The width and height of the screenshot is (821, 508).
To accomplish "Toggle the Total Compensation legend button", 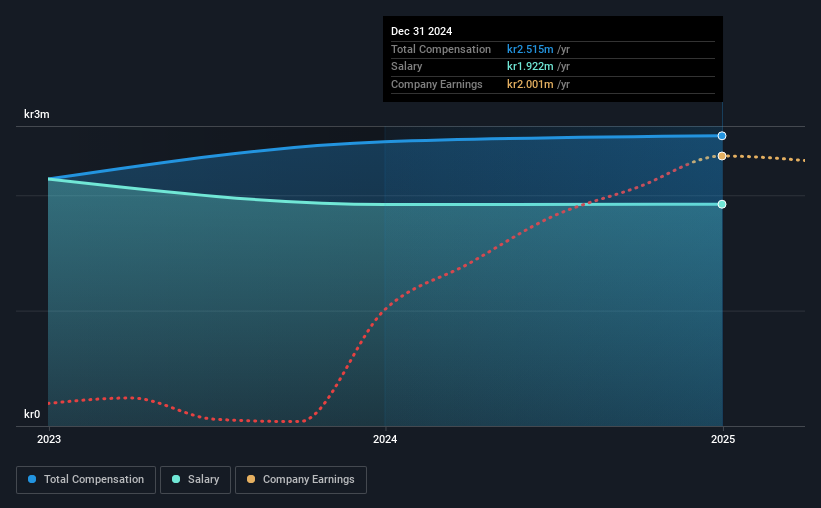I will (86, 480).
